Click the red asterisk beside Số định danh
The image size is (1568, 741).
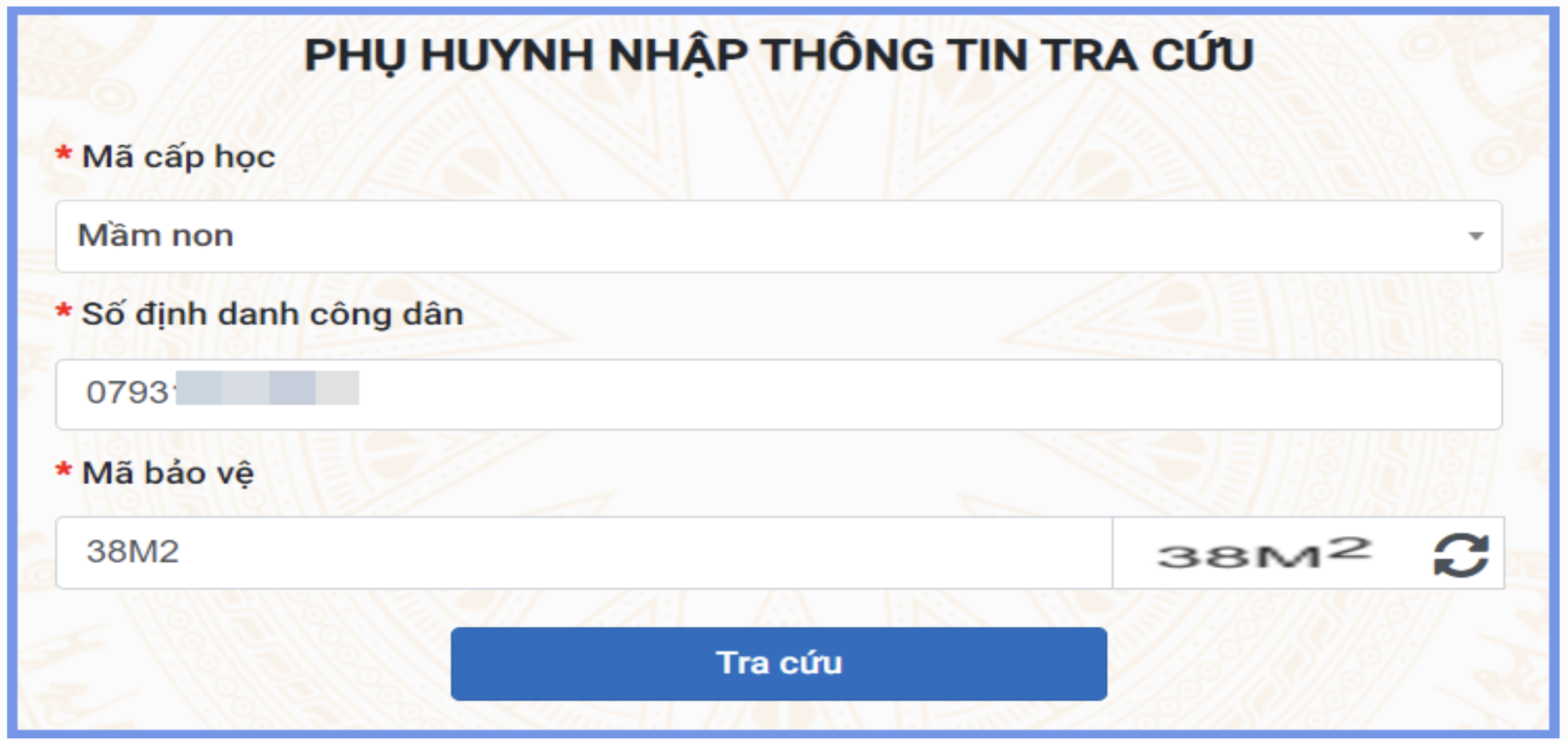[63, 311]
